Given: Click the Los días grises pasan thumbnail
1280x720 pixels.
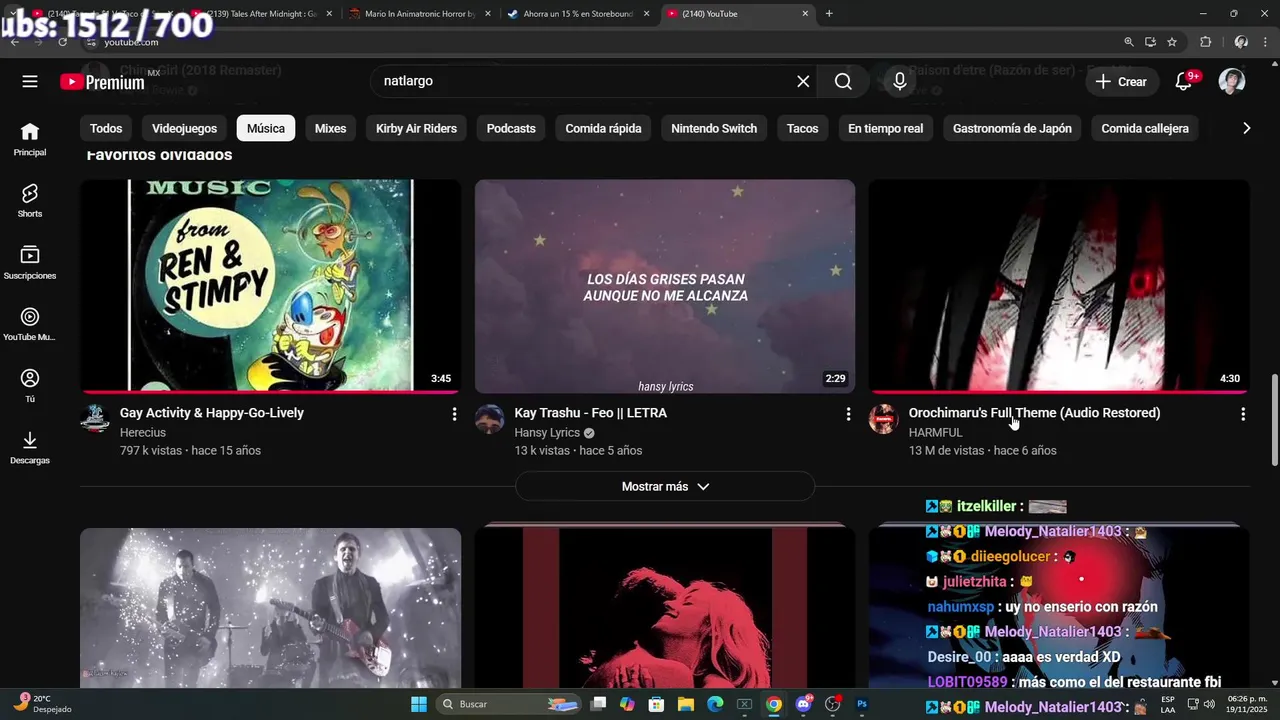Looking at the screenshot, I should click(665, 286).
